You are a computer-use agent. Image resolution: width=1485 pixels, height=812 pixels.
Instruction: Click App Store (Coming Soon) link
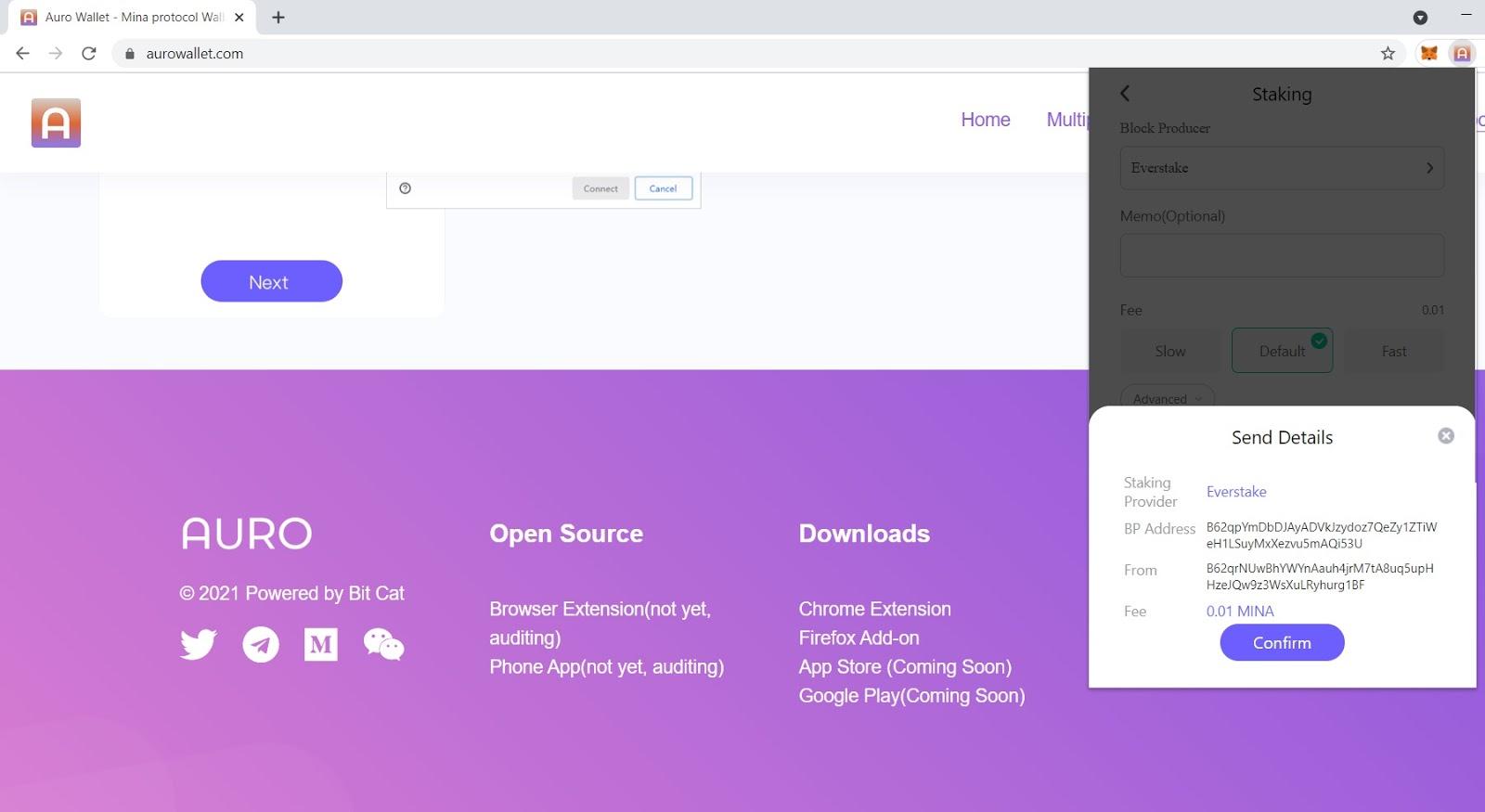(x=905, y=666)
